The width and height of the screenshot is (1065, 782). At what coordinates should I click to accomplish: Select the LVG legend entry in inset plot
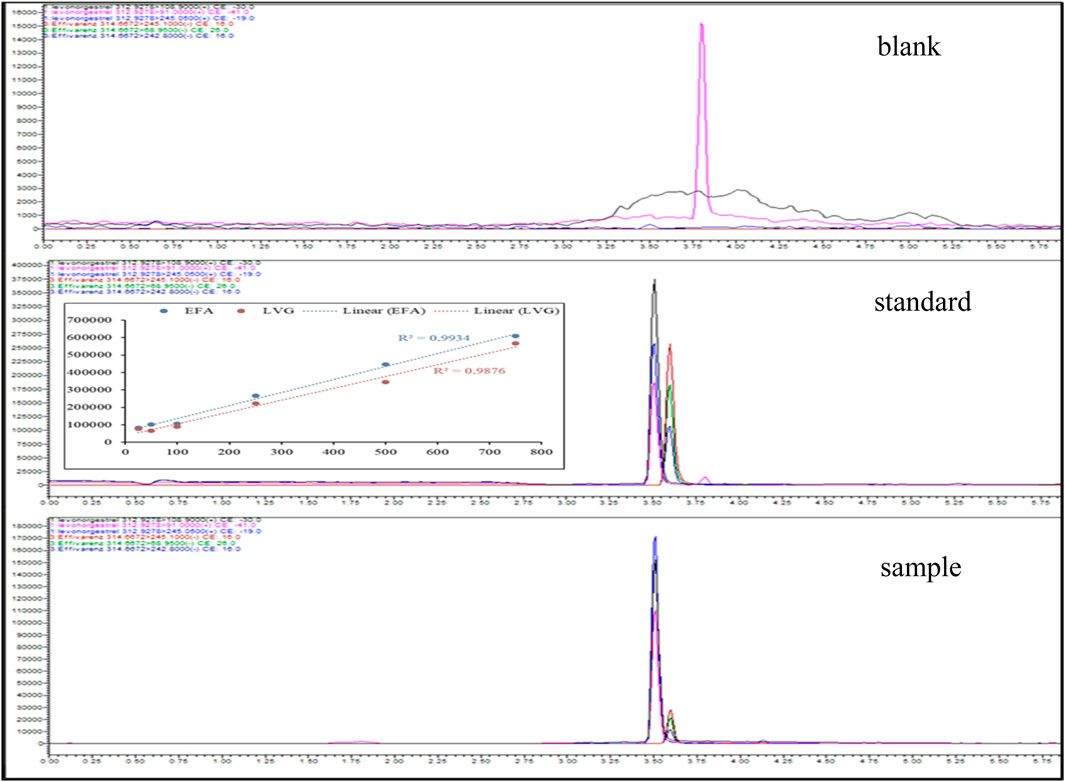[266, 310]
